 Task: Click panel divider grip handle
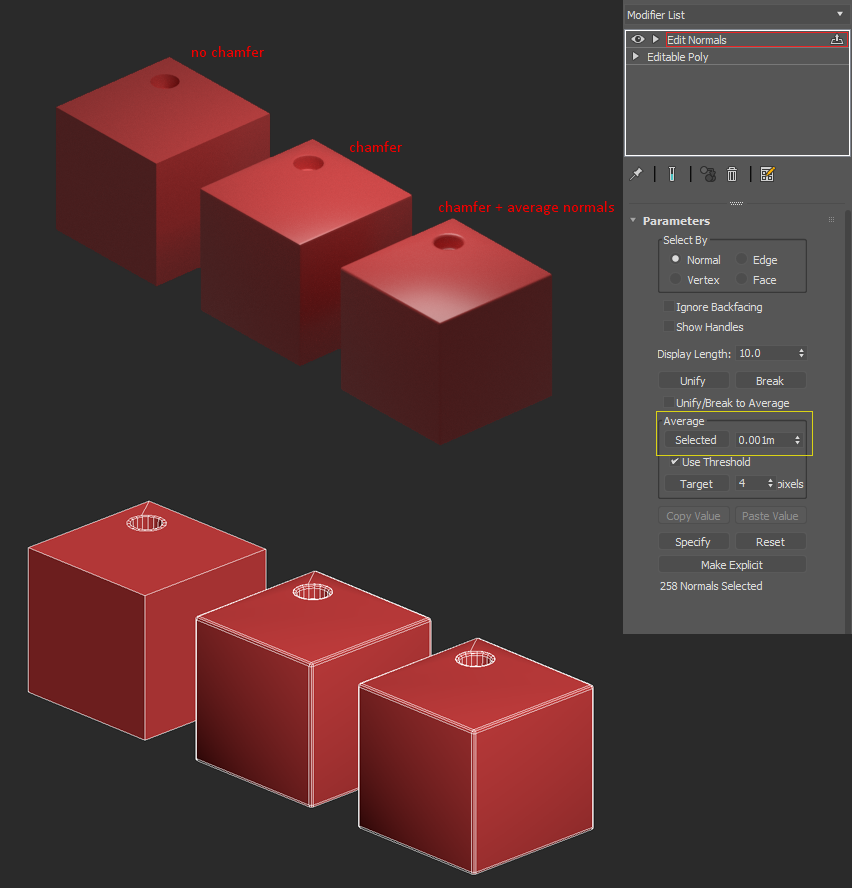click(736, 203)
